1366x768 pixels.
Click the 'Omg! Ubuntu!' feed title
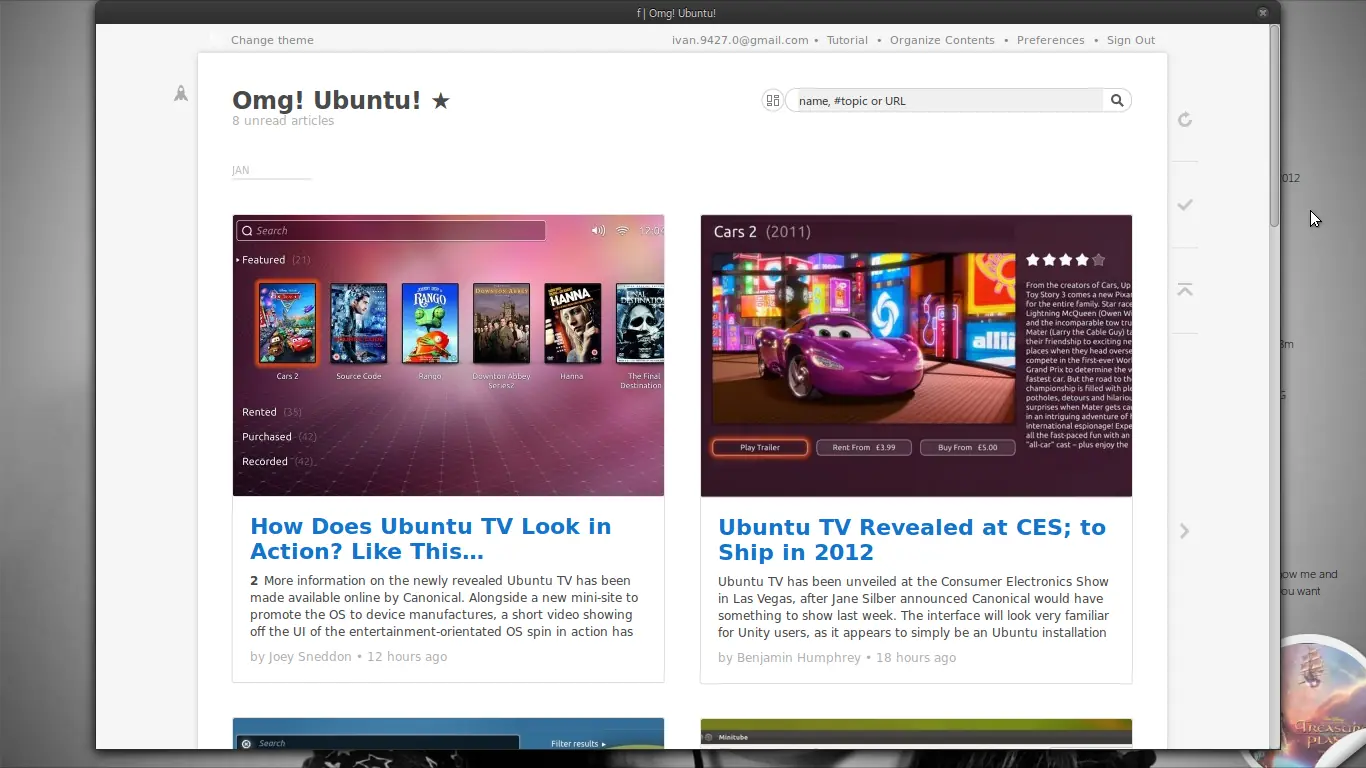pyautogui.click(x=326, y=100)
